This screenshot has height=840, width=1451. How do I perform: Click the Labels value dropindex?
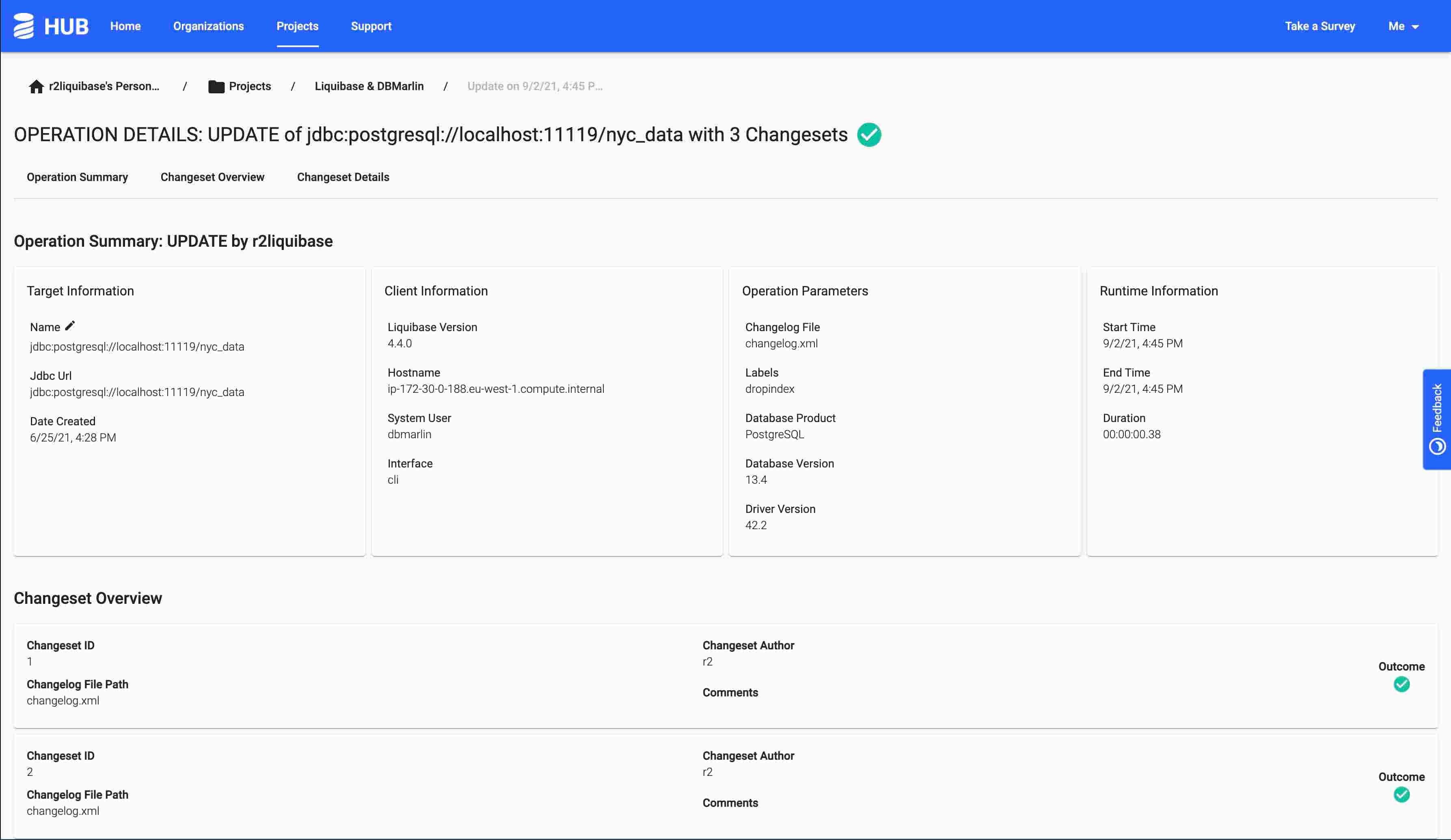pos(769,389)
